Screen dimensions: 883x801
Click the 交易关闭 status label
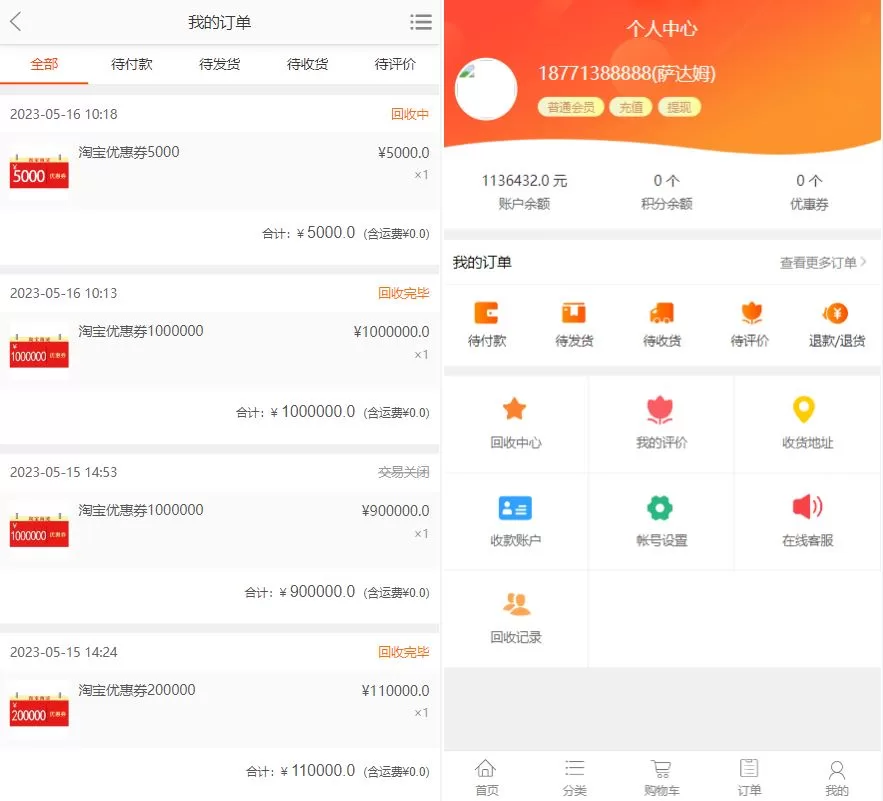coord(404,473)
